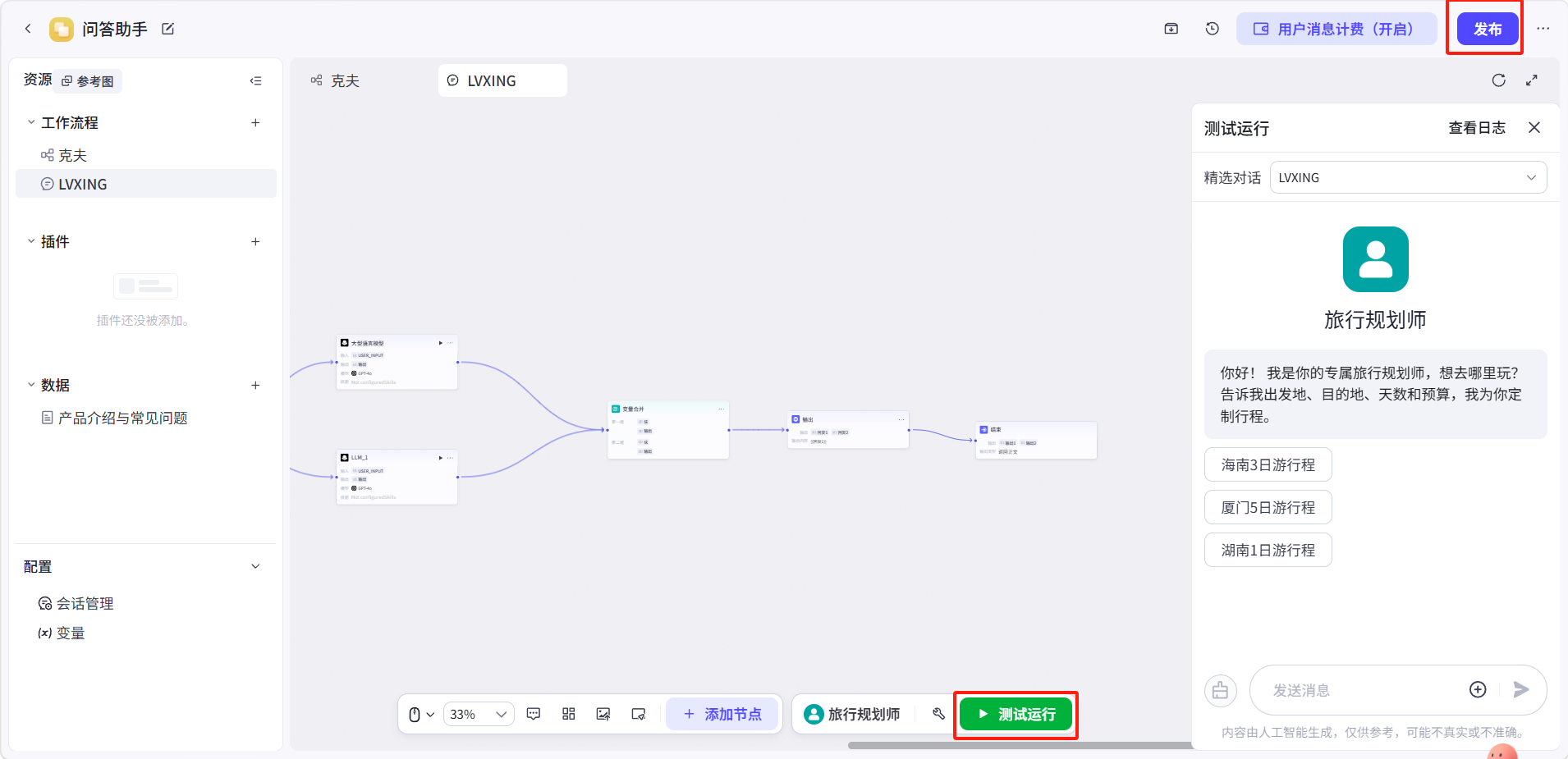
Task: Open the 33% zoom level dropdown
Action: pos(479,714)
